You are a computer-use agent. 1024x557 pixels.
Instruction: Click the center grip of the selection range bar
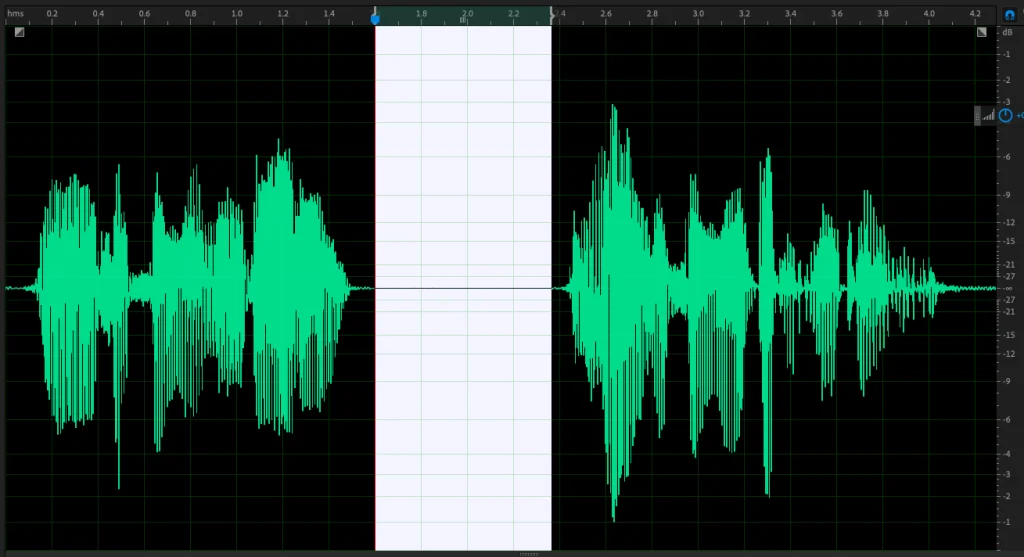coord(464,19)
